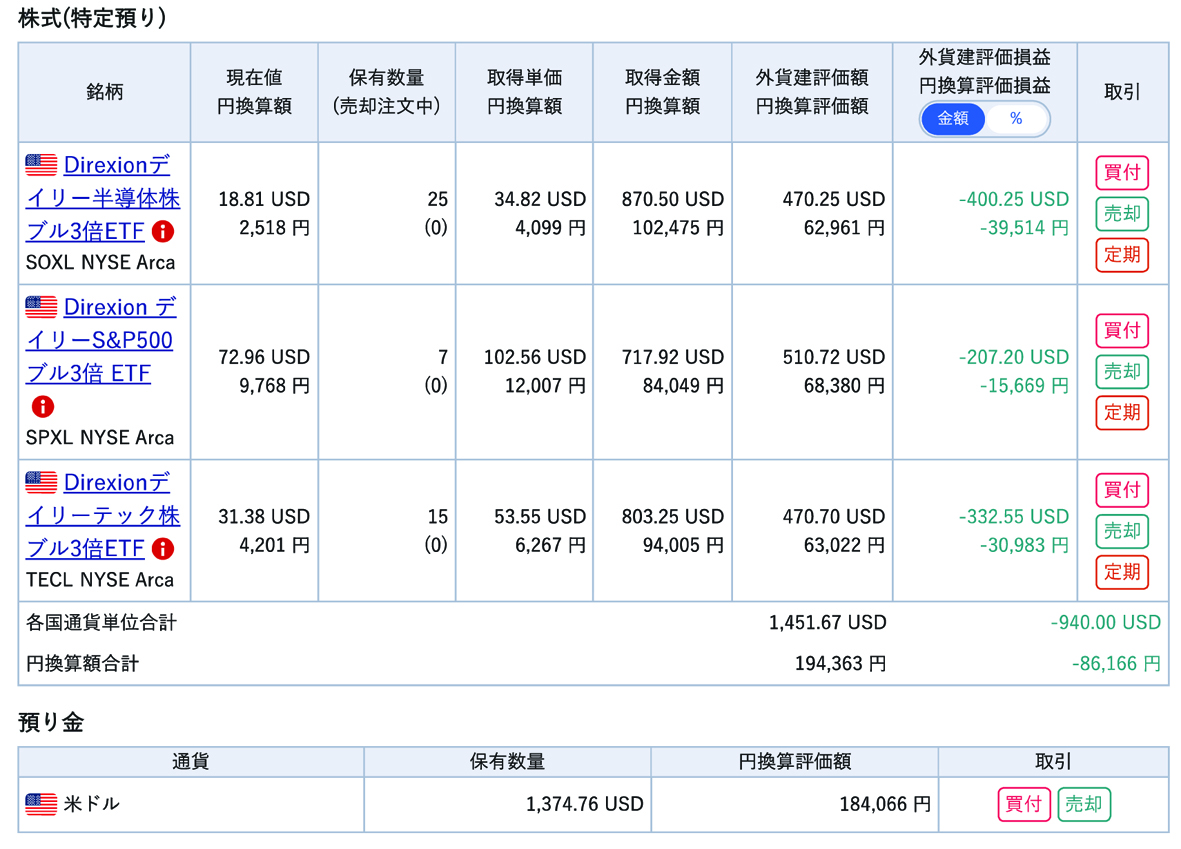Click the -86,166 円 total loss
Image resolution: width=1181 pixels, height=849 pixels.
tap(1116, 664)
